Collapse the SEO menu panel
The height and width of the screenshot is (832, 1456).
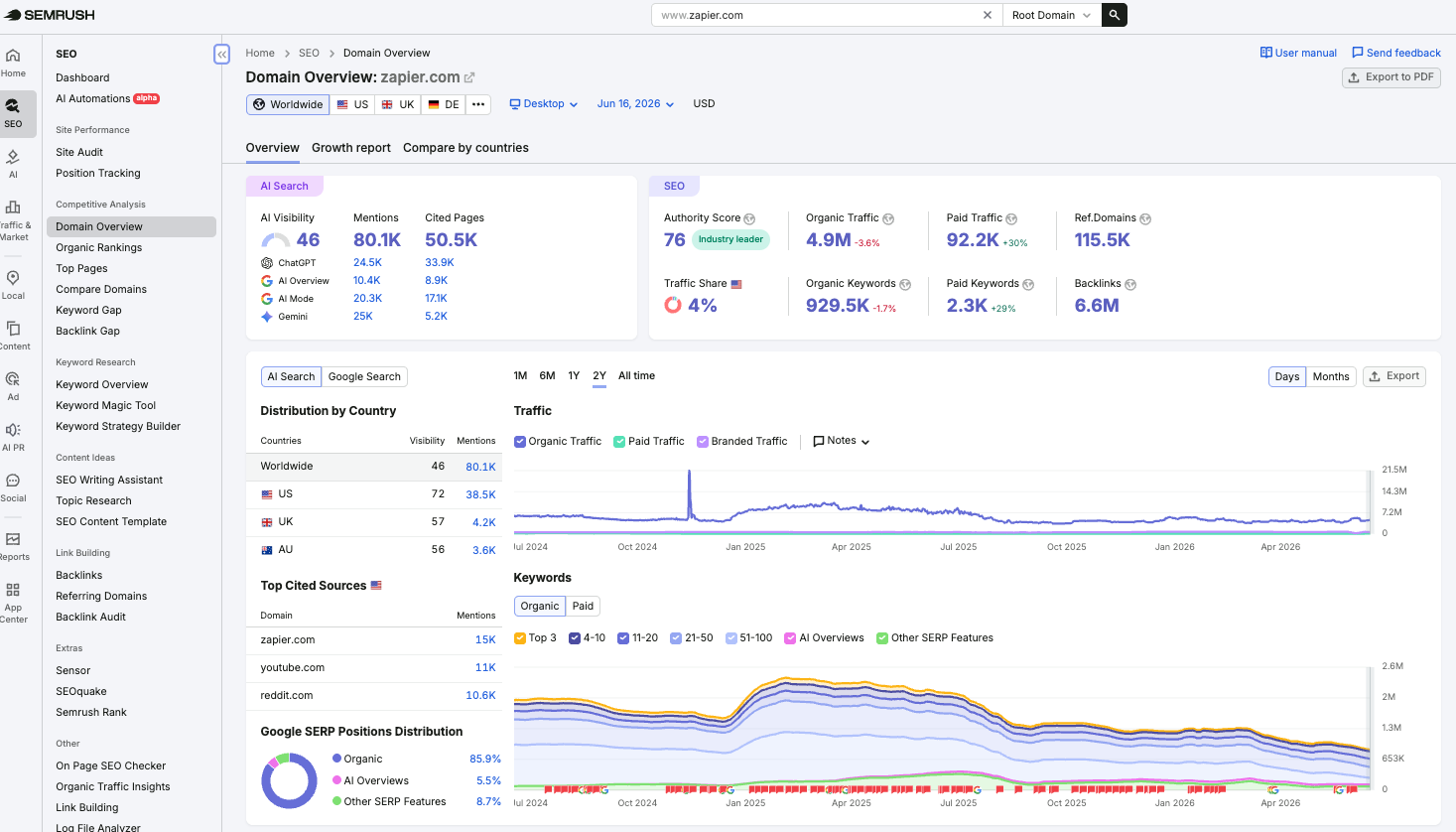pyautogui.click(x=222, y=54)
